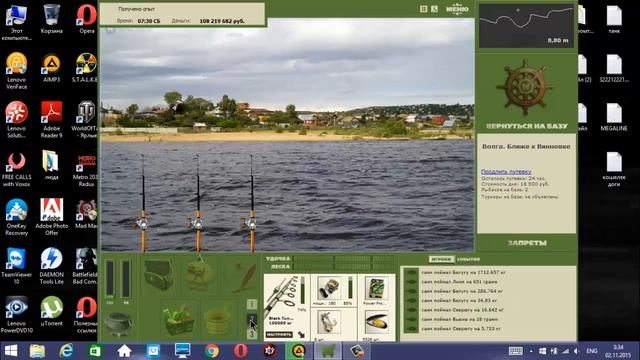Viewport: 640px width, 360px height.
Task: Click the Севрюгу на 5.722 кг entry
Action: 461,329
